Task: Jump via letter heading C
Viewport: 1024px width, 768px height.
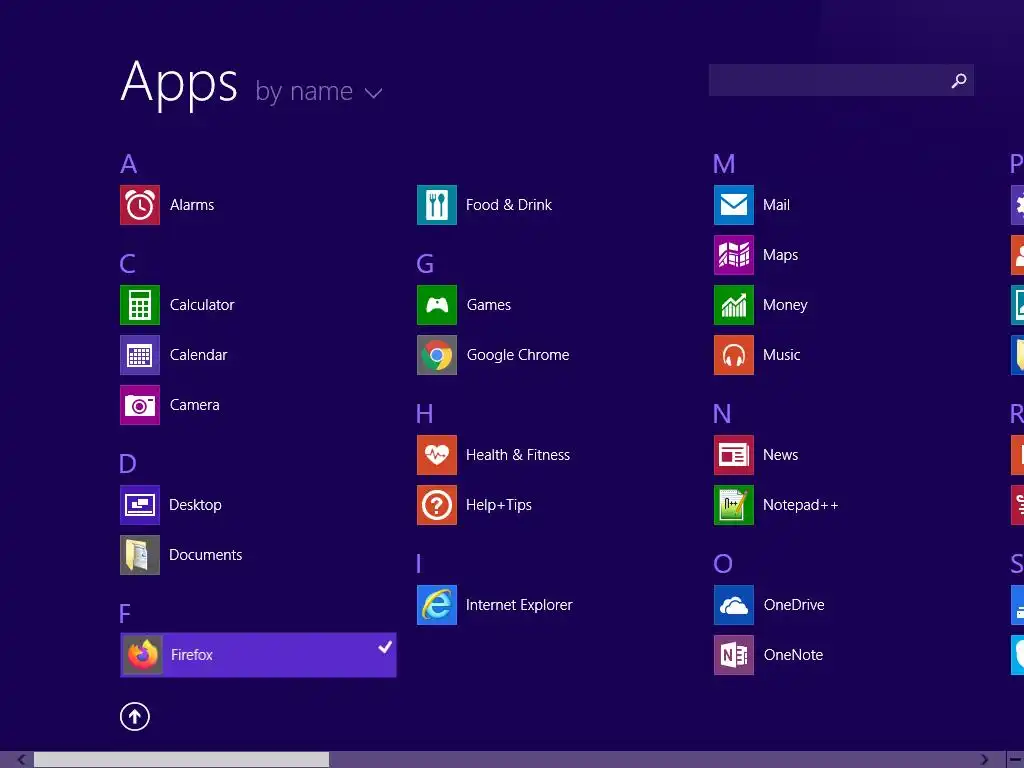Action: (128, 264)
